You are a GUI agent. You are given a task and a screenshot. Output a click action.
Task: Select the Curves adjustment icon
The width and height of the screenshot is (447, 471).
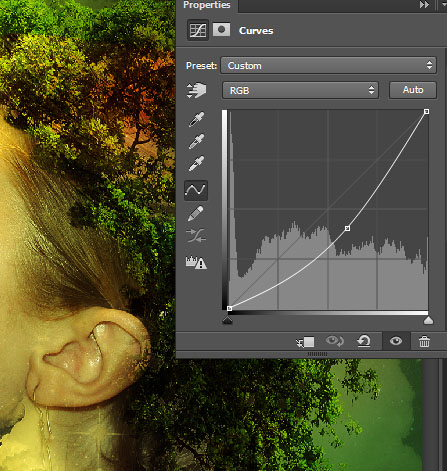pos(198,30)
